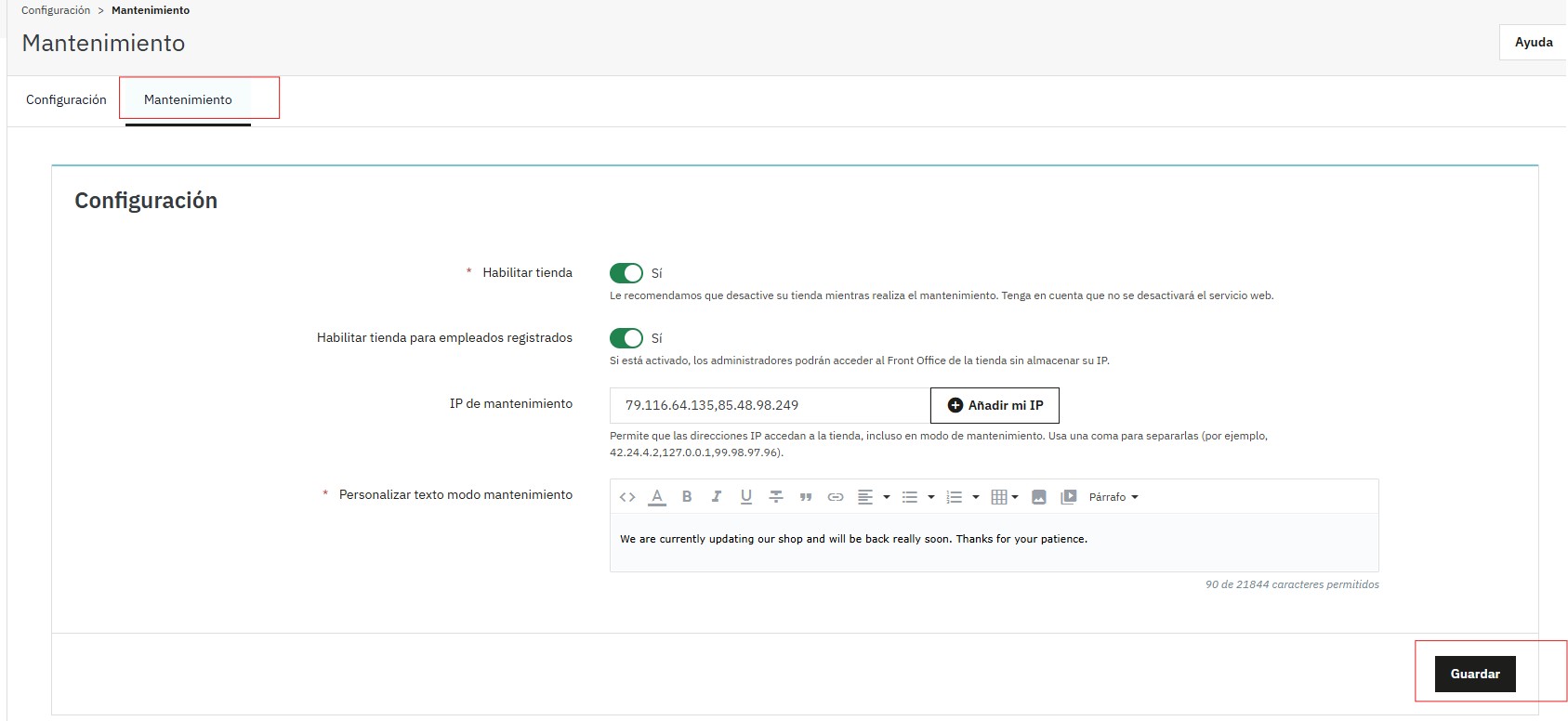Click the Añadir mi IP button
The image size is (1568, 721).
click(995, 405)
